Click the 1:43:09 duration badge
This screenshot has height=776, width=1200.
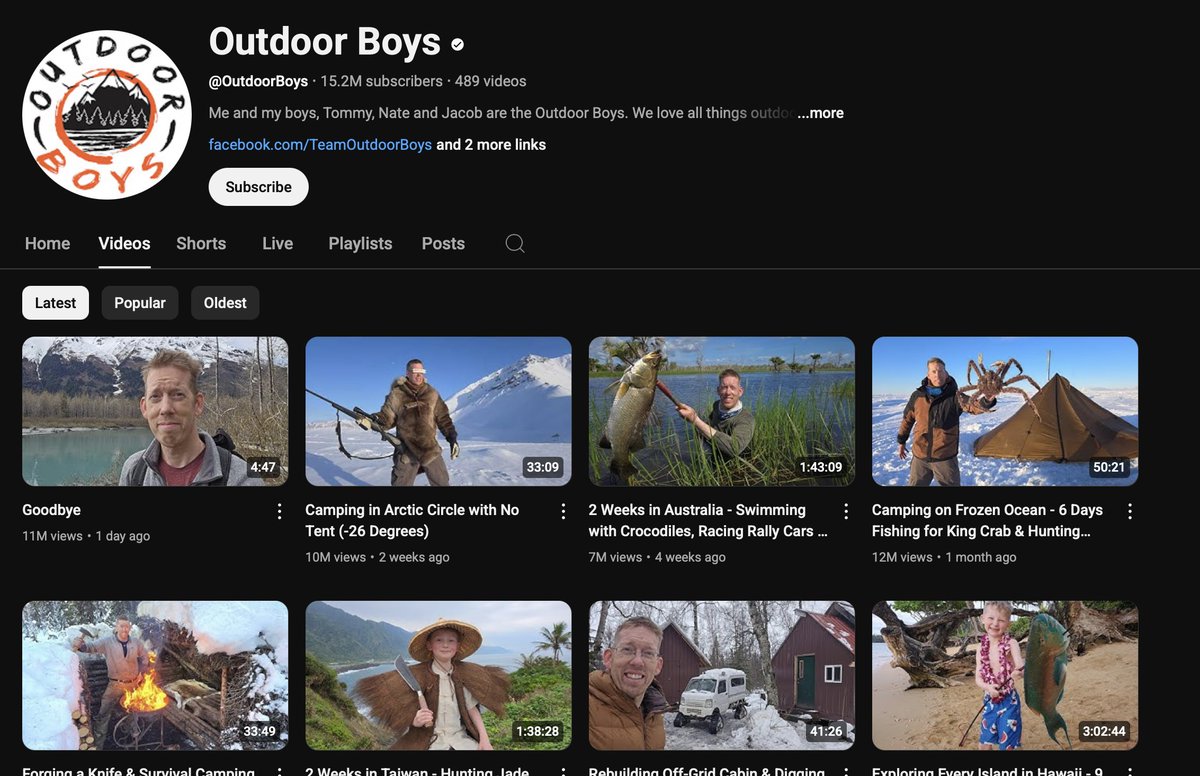(820, 467)
